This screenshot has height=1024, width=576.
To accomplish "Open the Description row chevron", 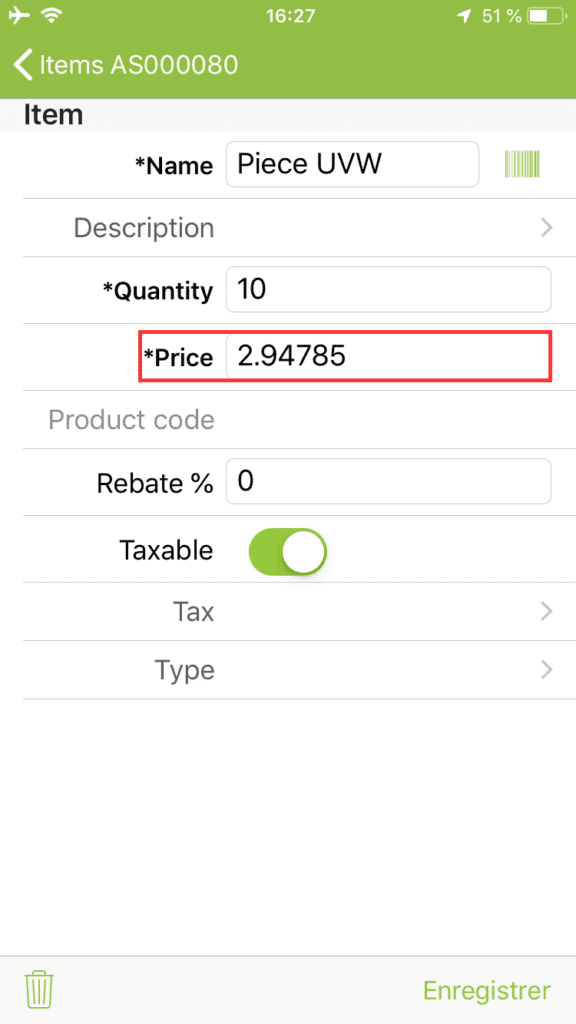I will 546,228.
